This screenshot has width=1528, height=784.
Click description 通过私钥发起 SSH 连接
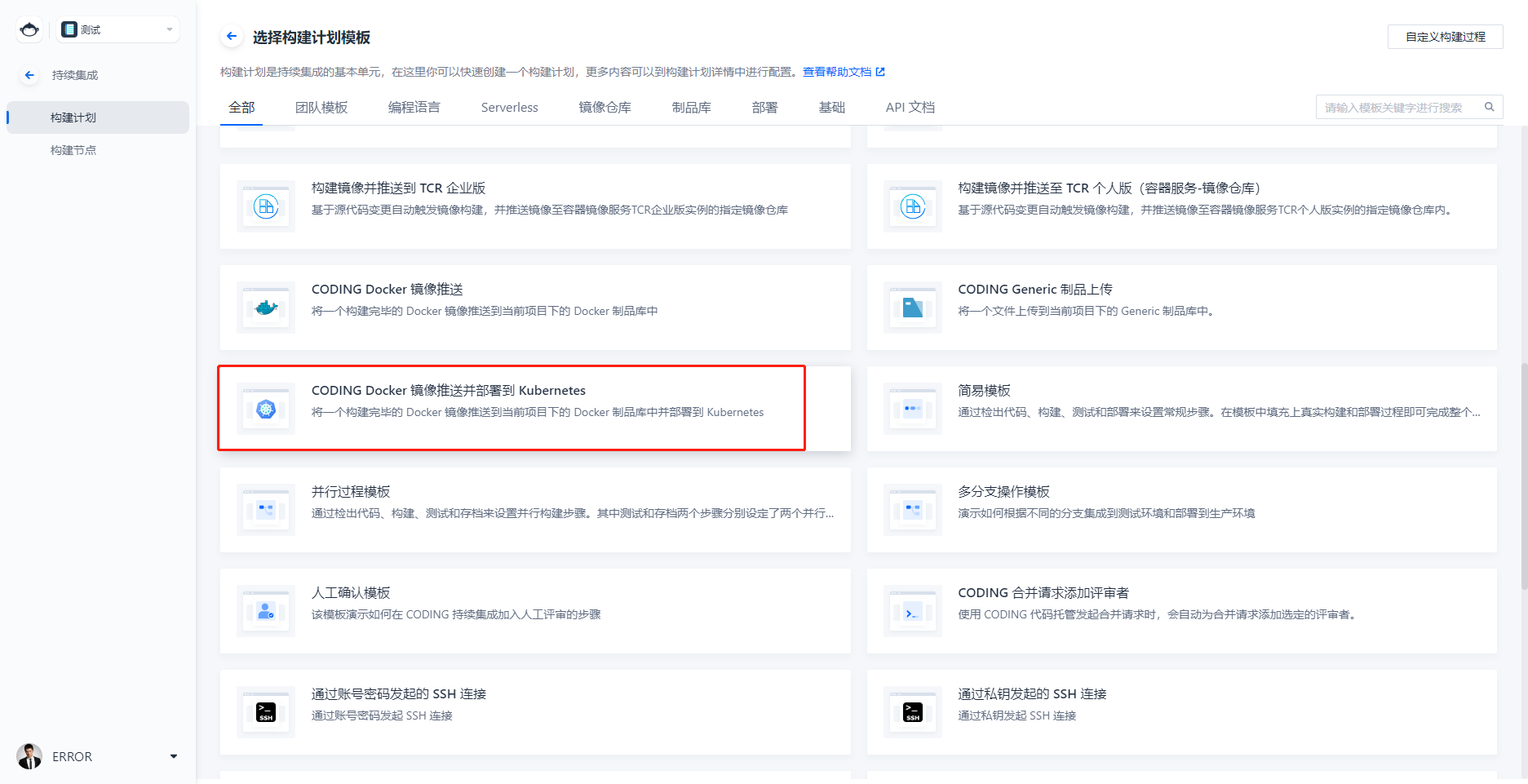(1017, 715)
